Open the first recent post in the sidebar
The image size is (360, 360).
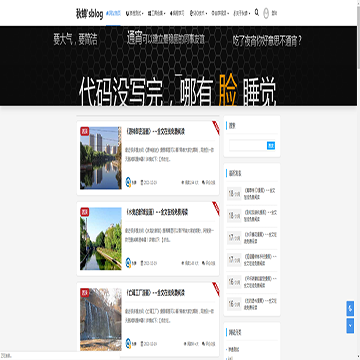(252, 194)
